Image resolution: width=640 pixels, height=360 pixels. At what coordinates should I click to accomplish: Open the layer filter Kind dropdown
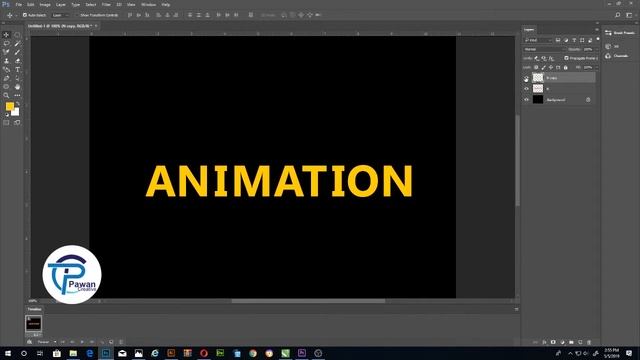click(x=538, y=40)
